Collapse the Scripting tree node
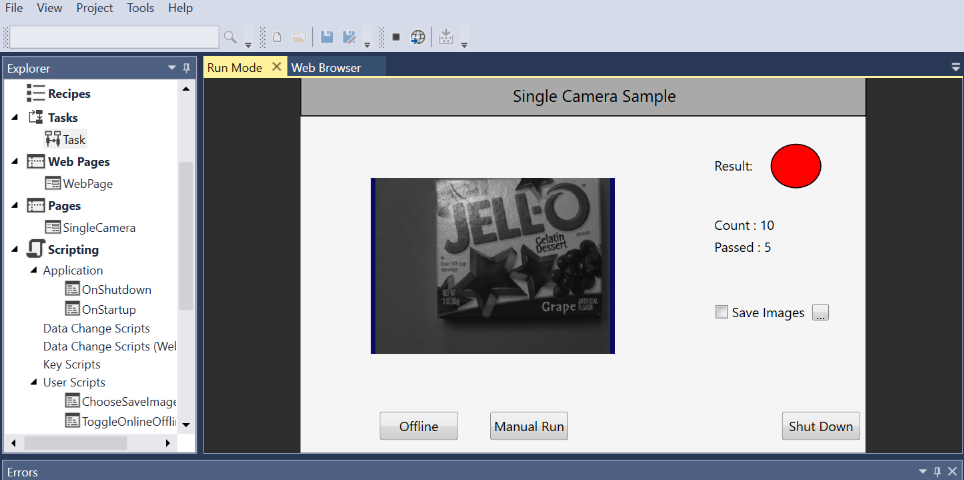This screenshot has width=964, height=480. tap(15, 250)
